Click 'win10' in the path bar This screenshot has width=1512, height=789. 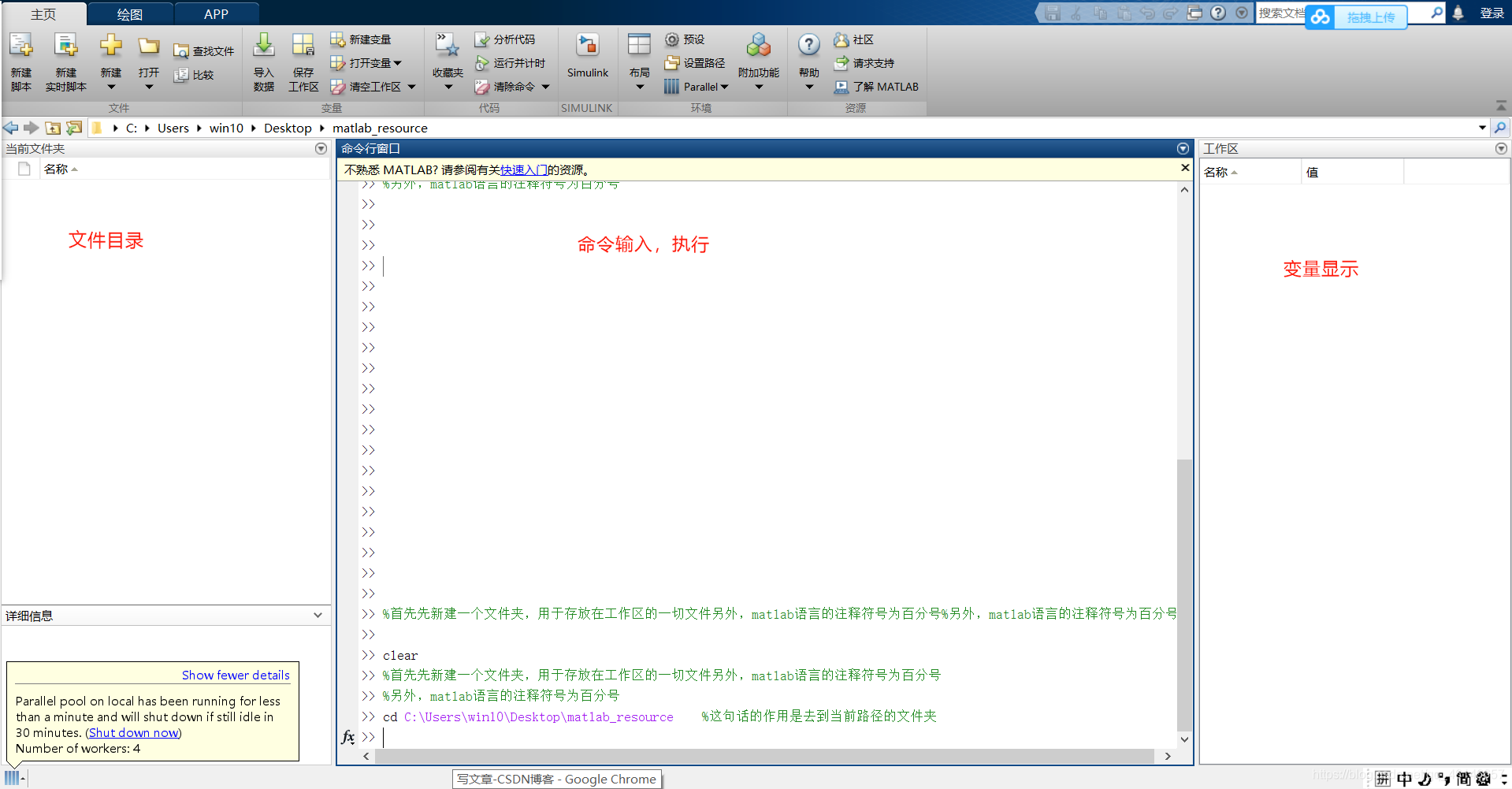pos(226,128)
